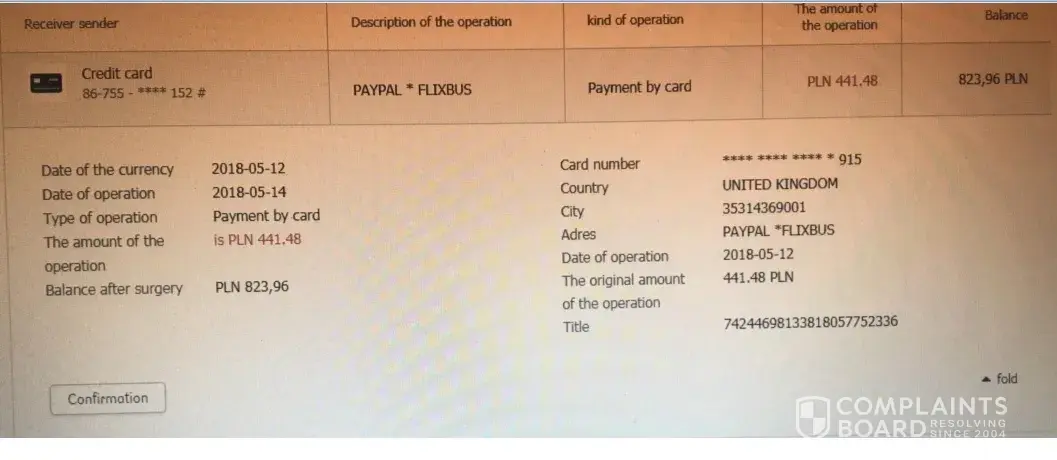The image size is (1057, 460).
Task: Click the Receiver sender column header
Action: coord(71,23)
